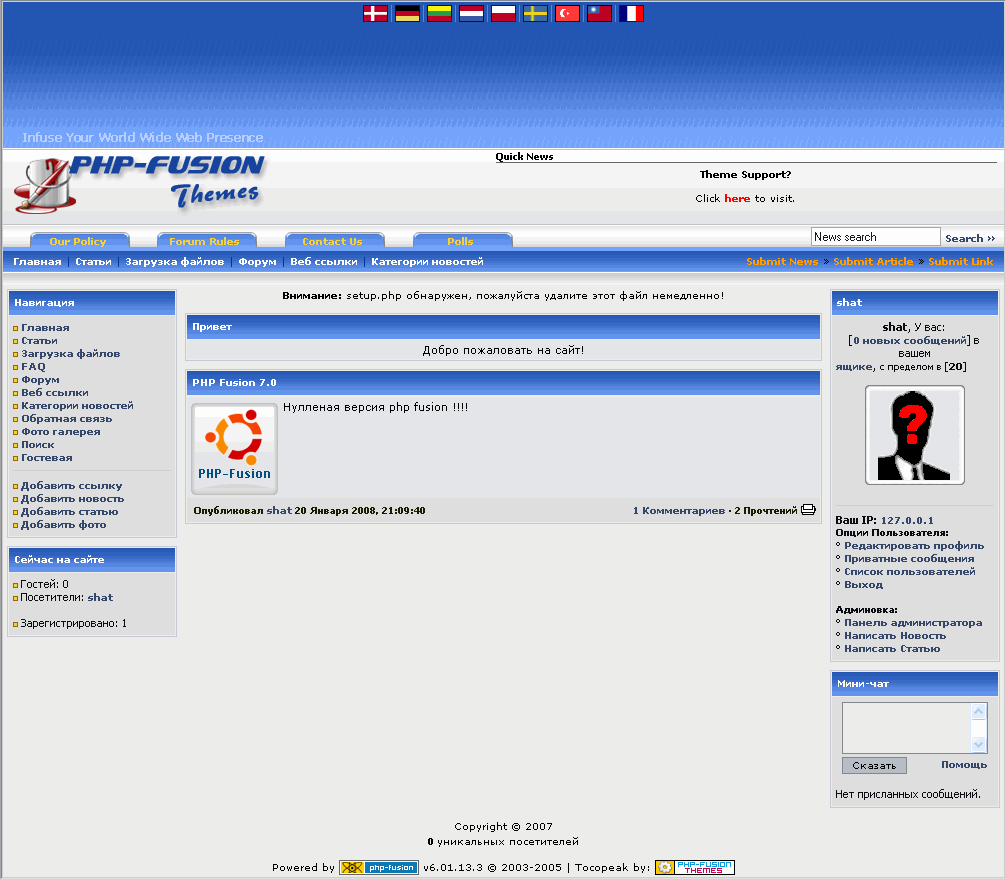Click Добавить статью in sidebar
The image size is (1005, 879).
pos(70,512)
